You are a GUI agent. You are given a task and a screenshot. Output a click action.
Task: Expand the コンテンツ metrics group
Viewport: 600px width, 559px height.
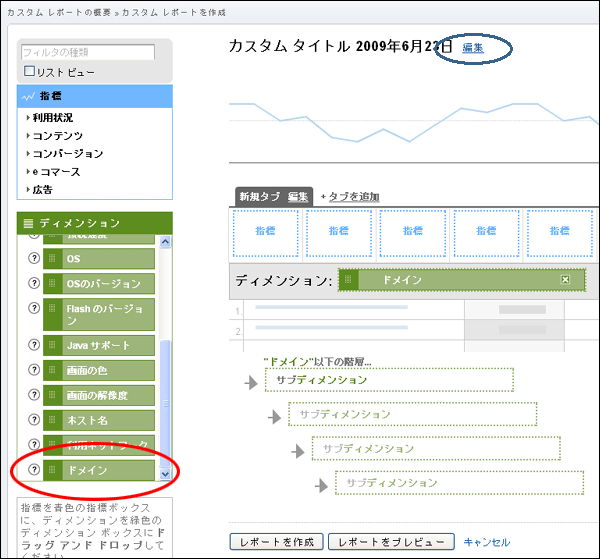[54, 135]
